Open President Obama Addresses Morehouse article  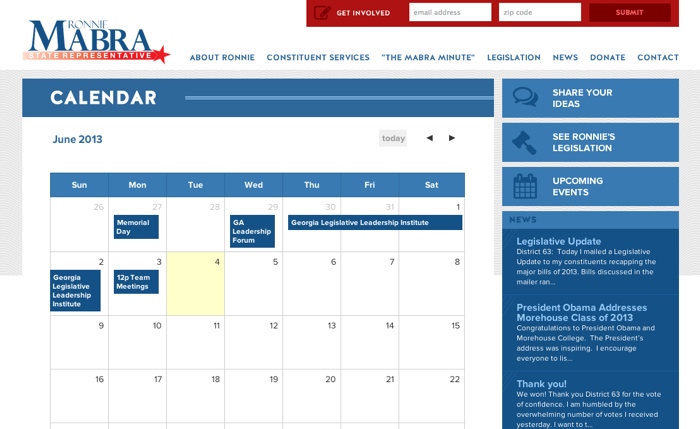(581, 312)
